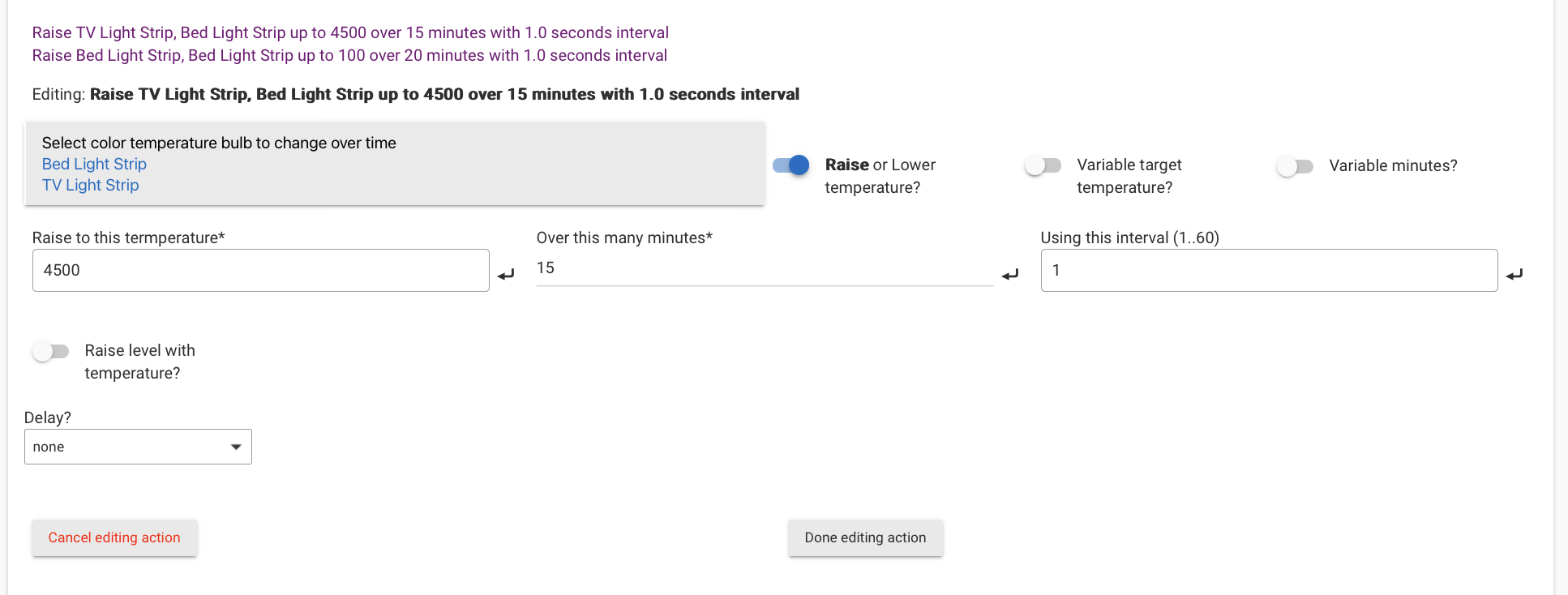This screenshot has height=595, width=1568.
Task: Click enter icon next to temperature field
Action: (x=506, y=275)
